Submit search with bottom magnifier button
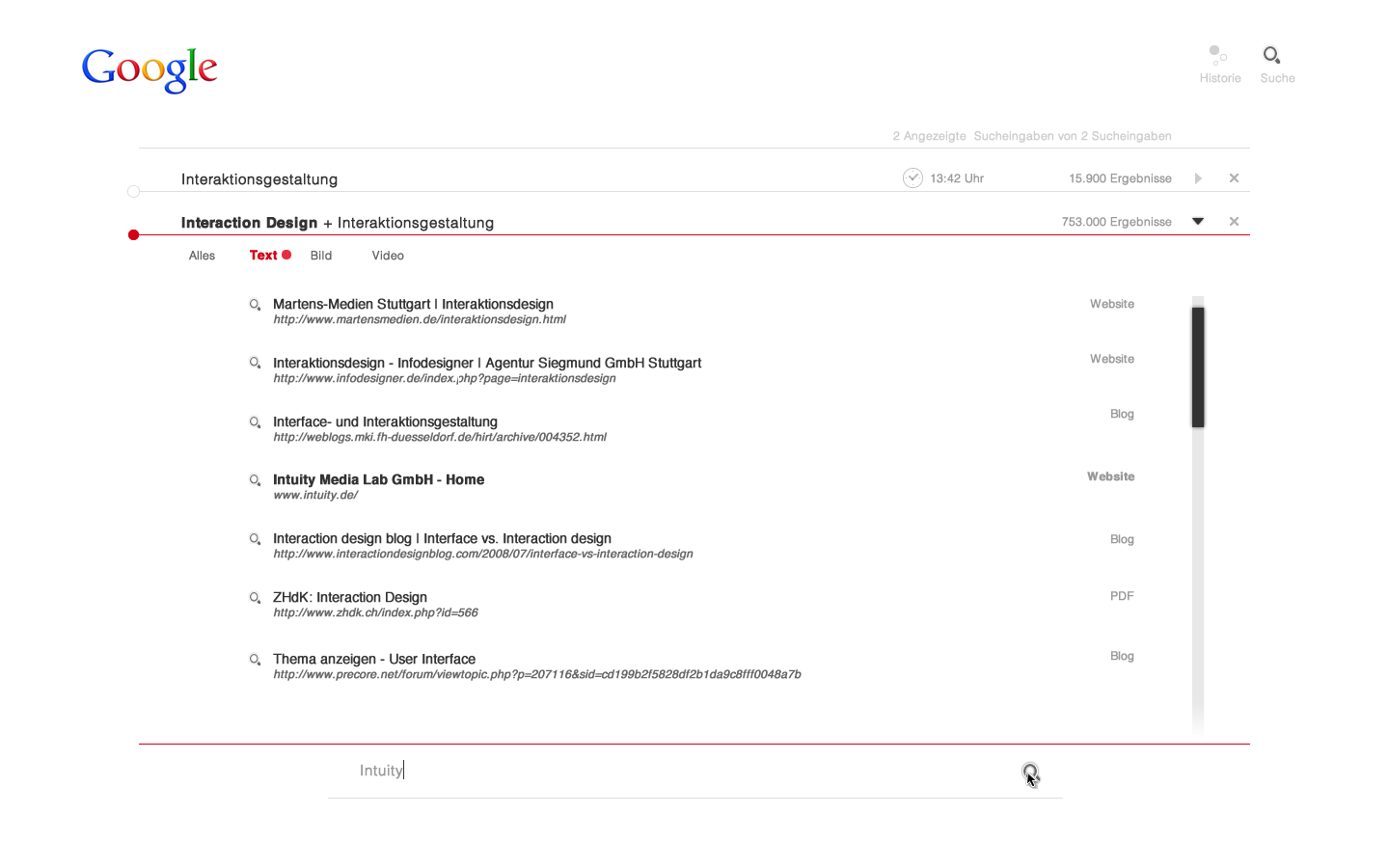This screenshot has width=1389, height=868. [1030, 772]
